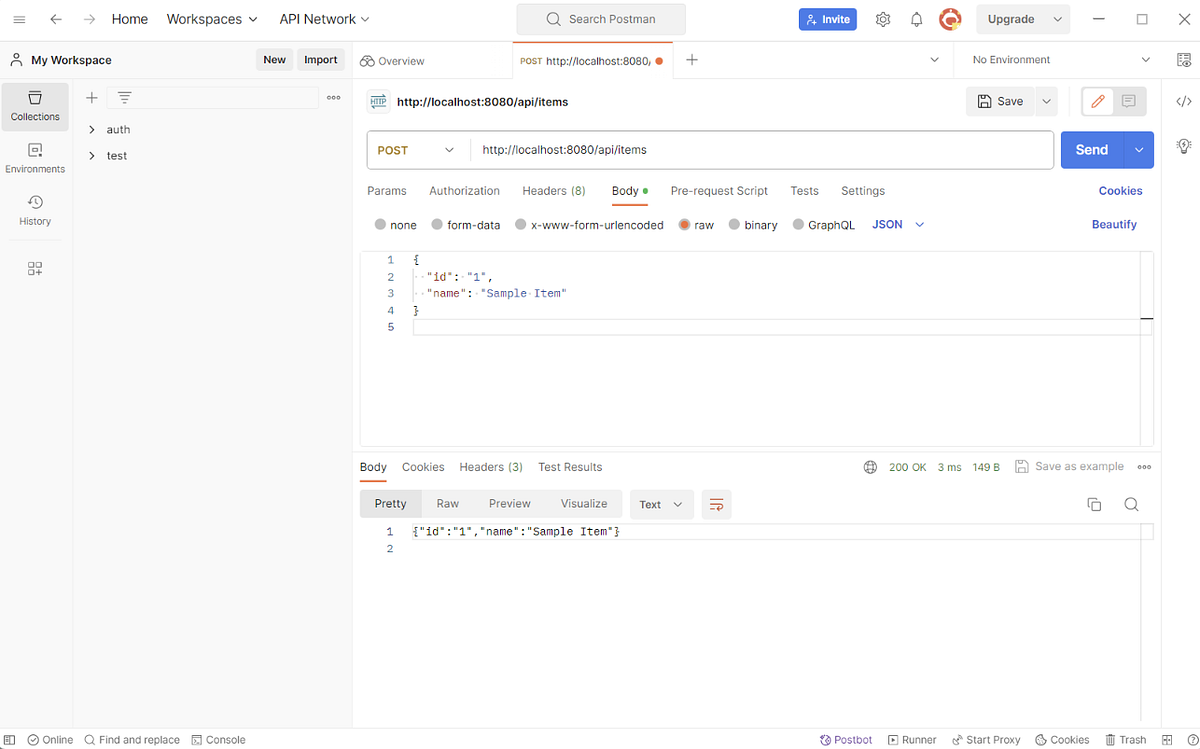Open the Pre-request Script tab
The image size is (1200, 749).
(x=719, y=191)
